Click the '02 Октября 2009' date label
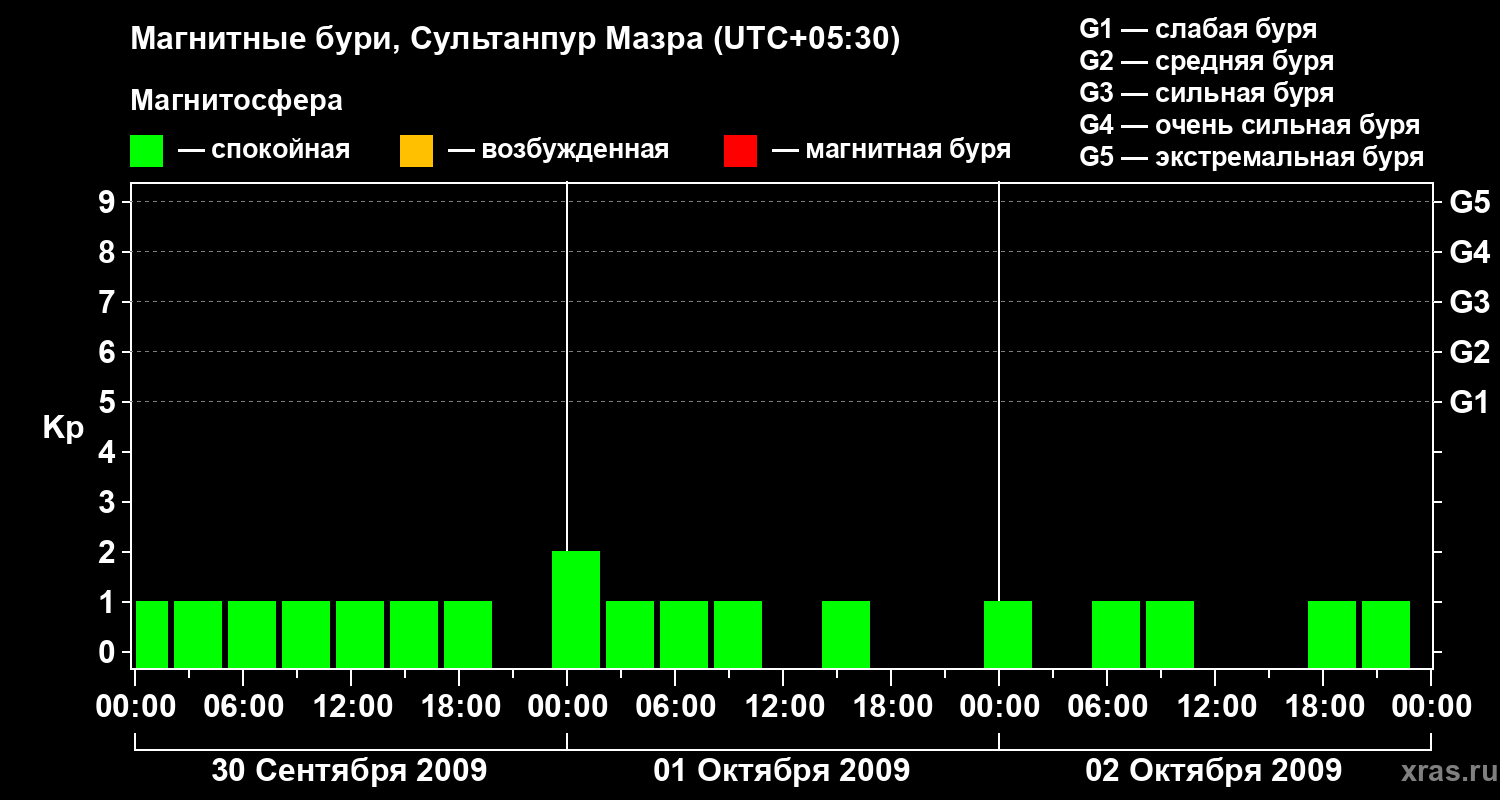Image resolution: width=1500 pixels, height=800 pixels. pyautogui.click(x=1214, y=770)
